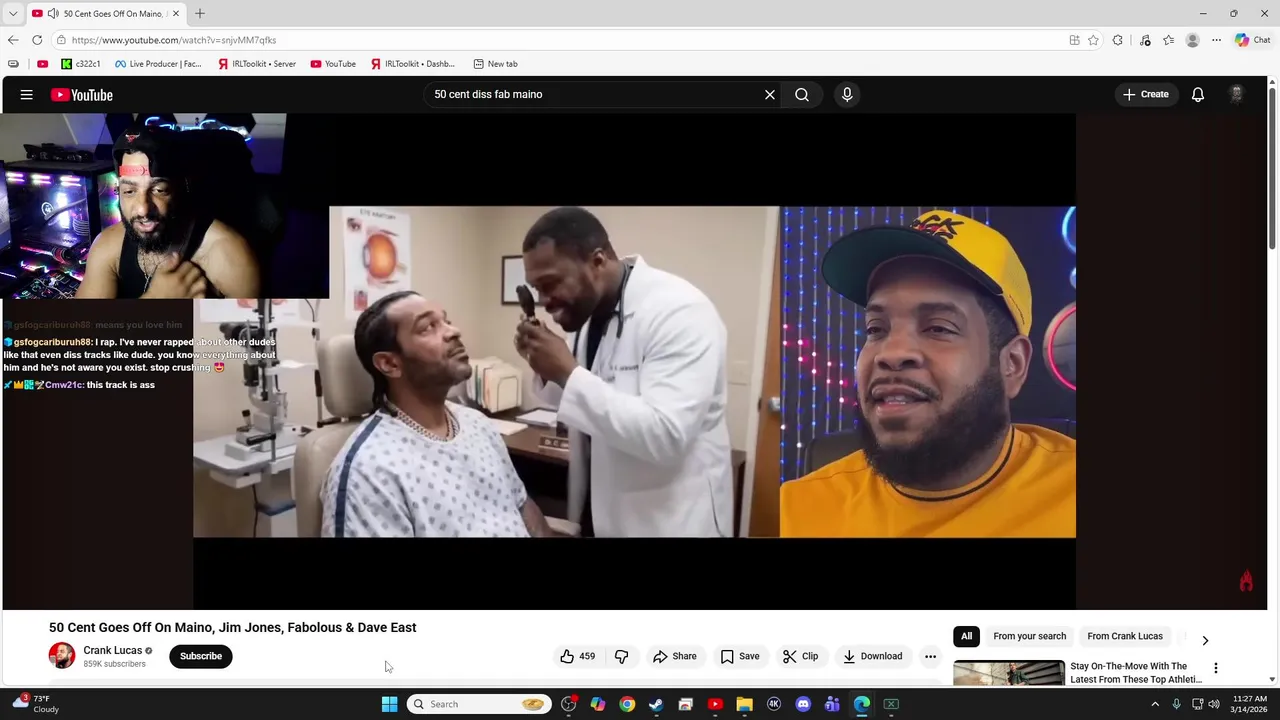Open options for the Stay On-The-Move video
The width and height of the screenshot is (1280, 720).
click(x=1216, y=668)
